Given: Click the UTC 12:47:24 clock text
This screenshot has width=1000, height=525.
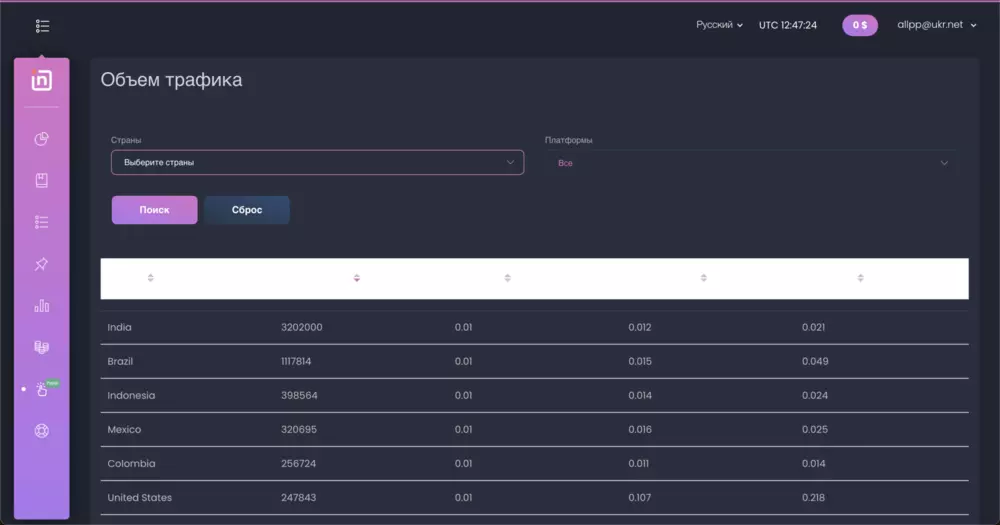Looking at the screenshot, I should pos(788,26).
